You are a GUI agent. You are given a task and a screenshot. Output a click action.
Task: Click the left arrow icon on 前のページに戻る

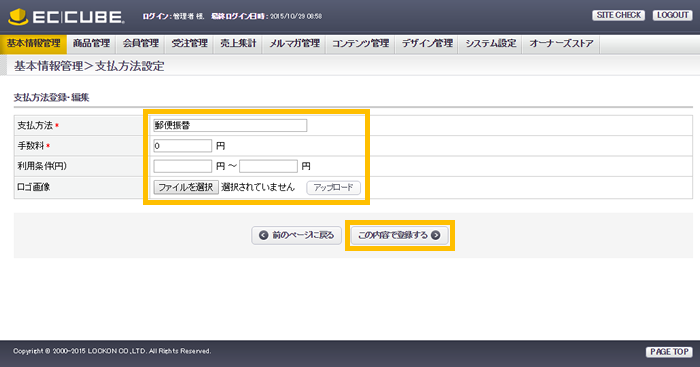264,235
